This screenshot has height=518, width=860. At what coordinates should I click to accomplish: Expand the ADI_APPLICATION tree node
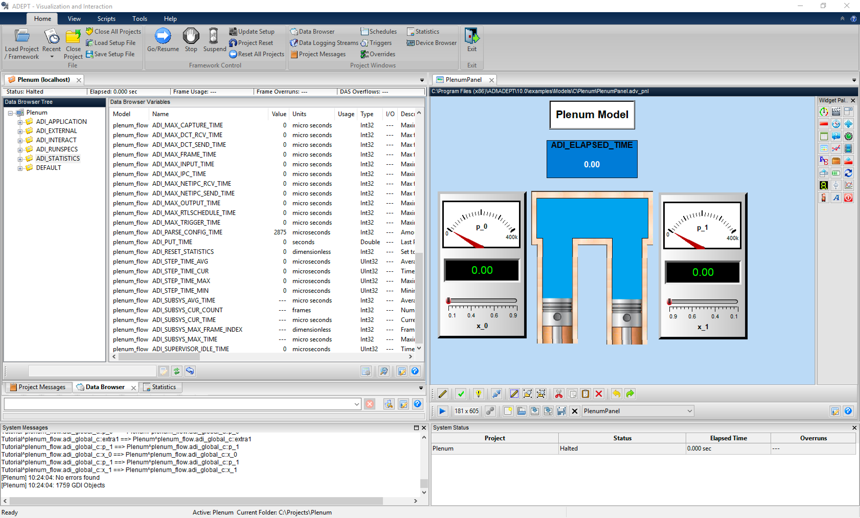coord(20,122)
